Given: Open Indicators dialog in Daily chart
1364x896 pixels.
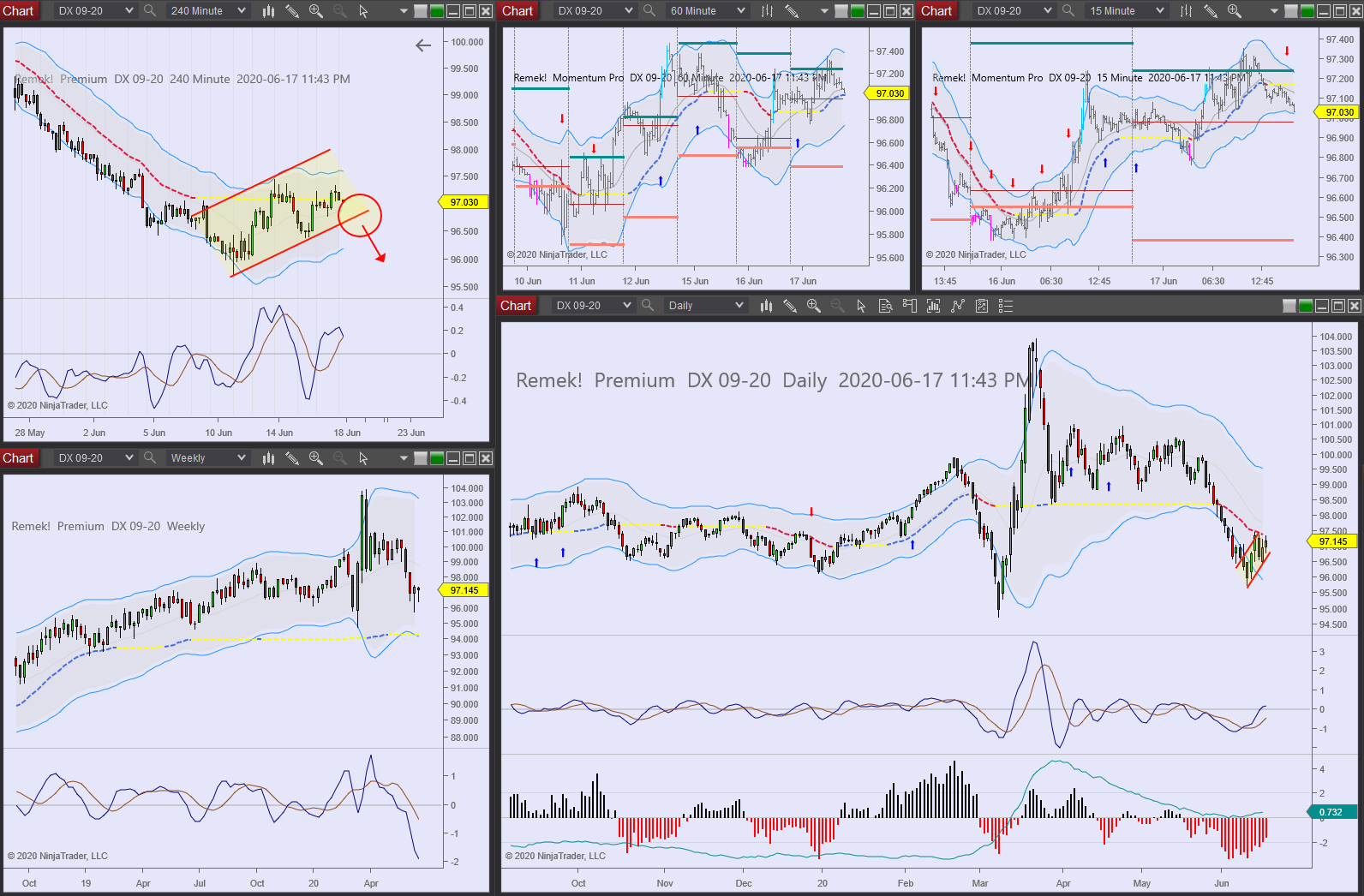Looking at the screenshot, I should click(x=957, y=306).
